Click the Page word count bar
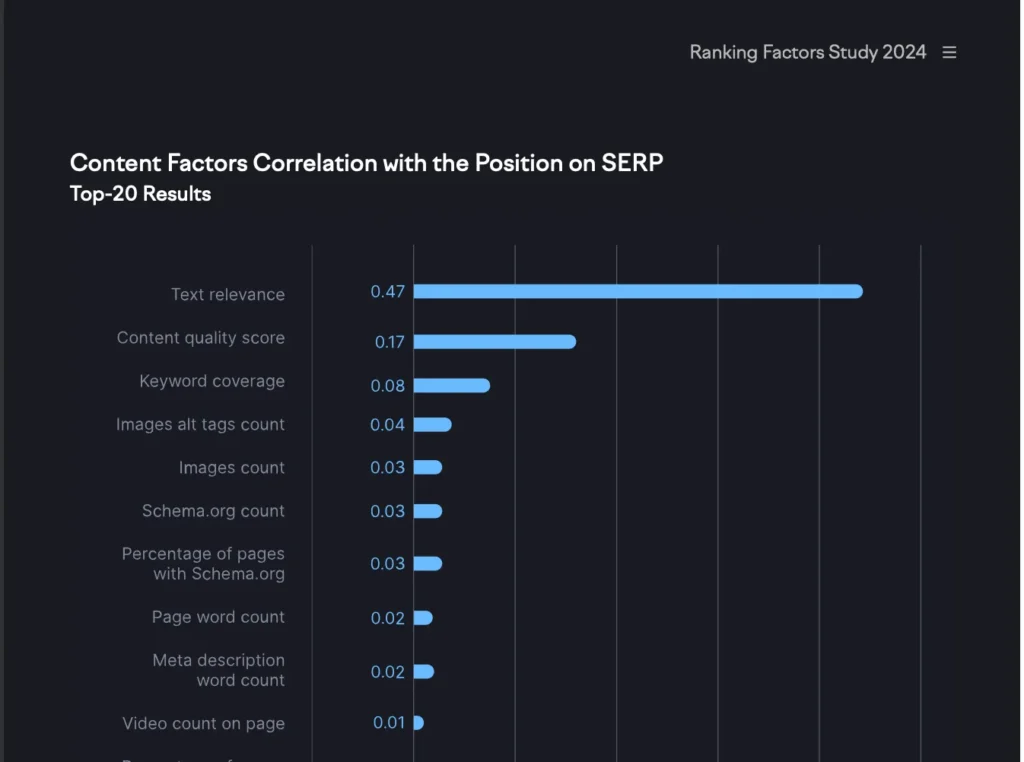 click(x=423, y=618)
